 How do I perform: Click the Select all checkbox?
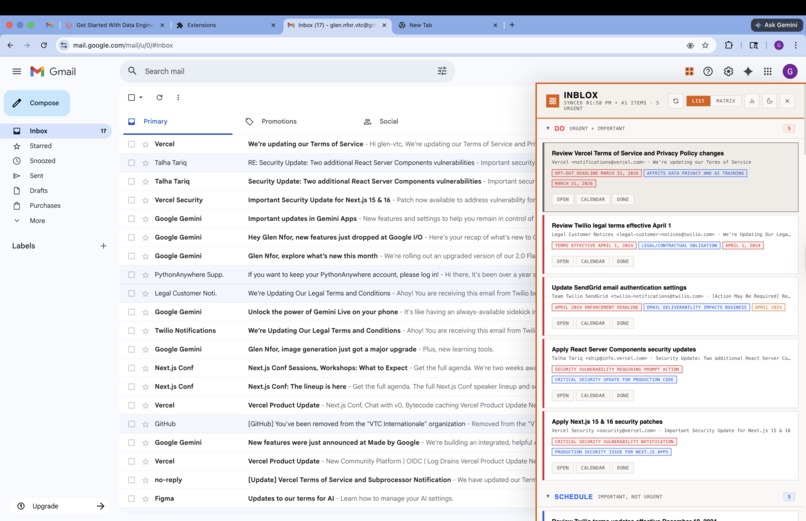131,97
